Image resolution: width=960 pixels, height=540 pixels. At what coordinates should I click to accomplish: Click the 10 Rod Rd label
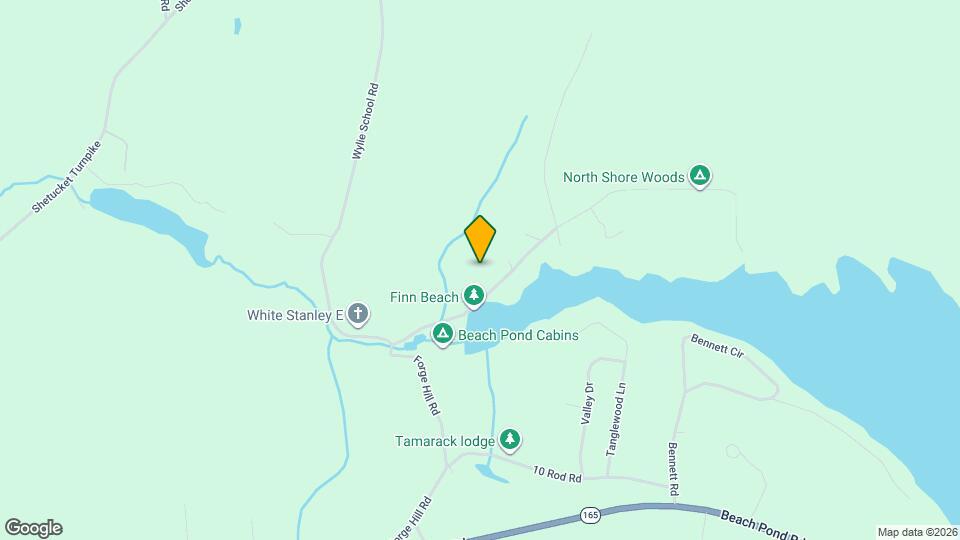point(557,474)
